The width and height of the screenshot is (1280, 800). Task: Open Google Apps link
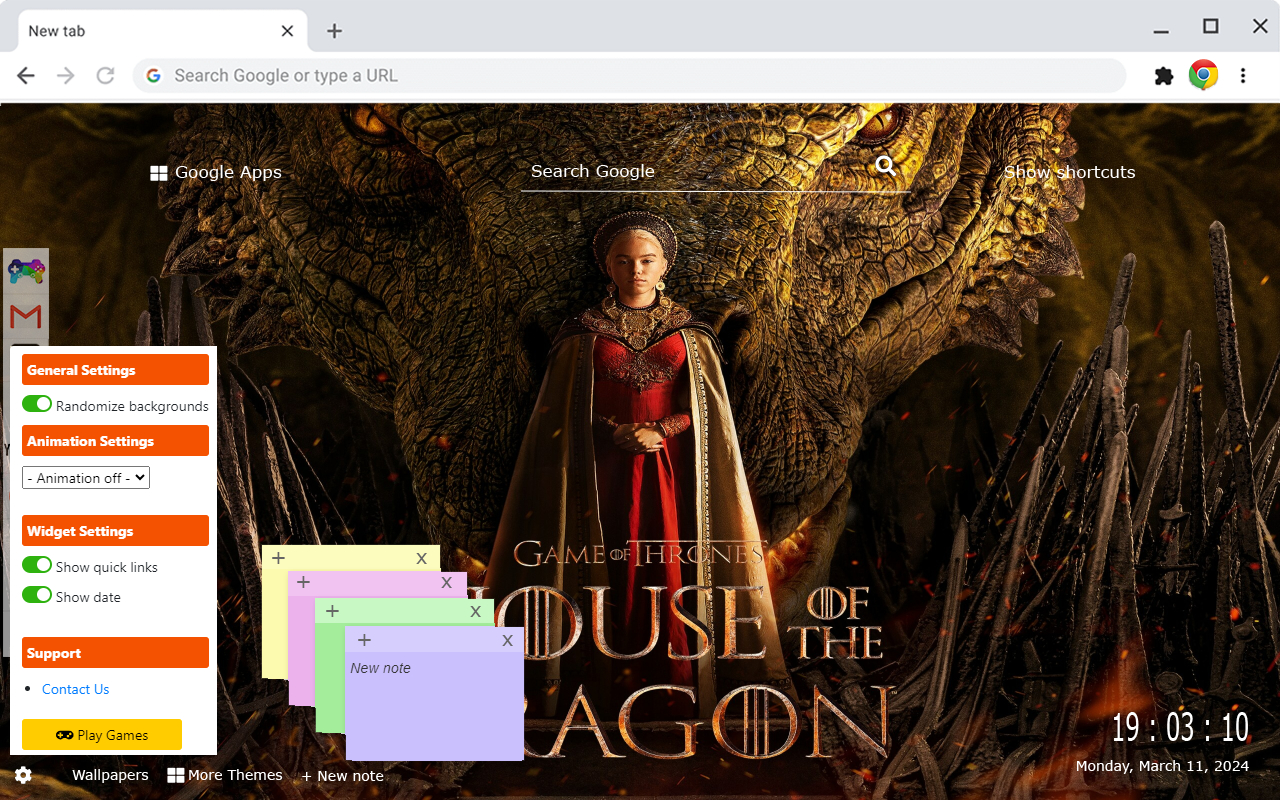coord(216,172)
